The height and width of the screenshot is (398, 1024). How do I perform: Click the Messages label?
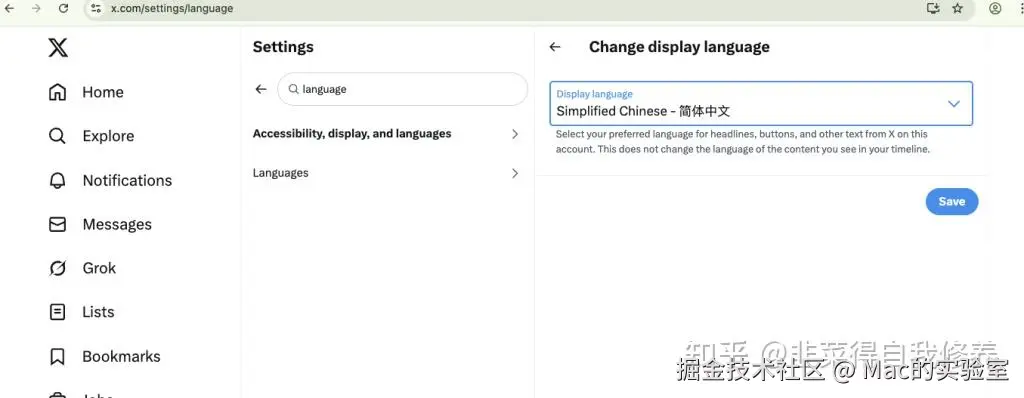pyautogui.click(x=117, y=224)
